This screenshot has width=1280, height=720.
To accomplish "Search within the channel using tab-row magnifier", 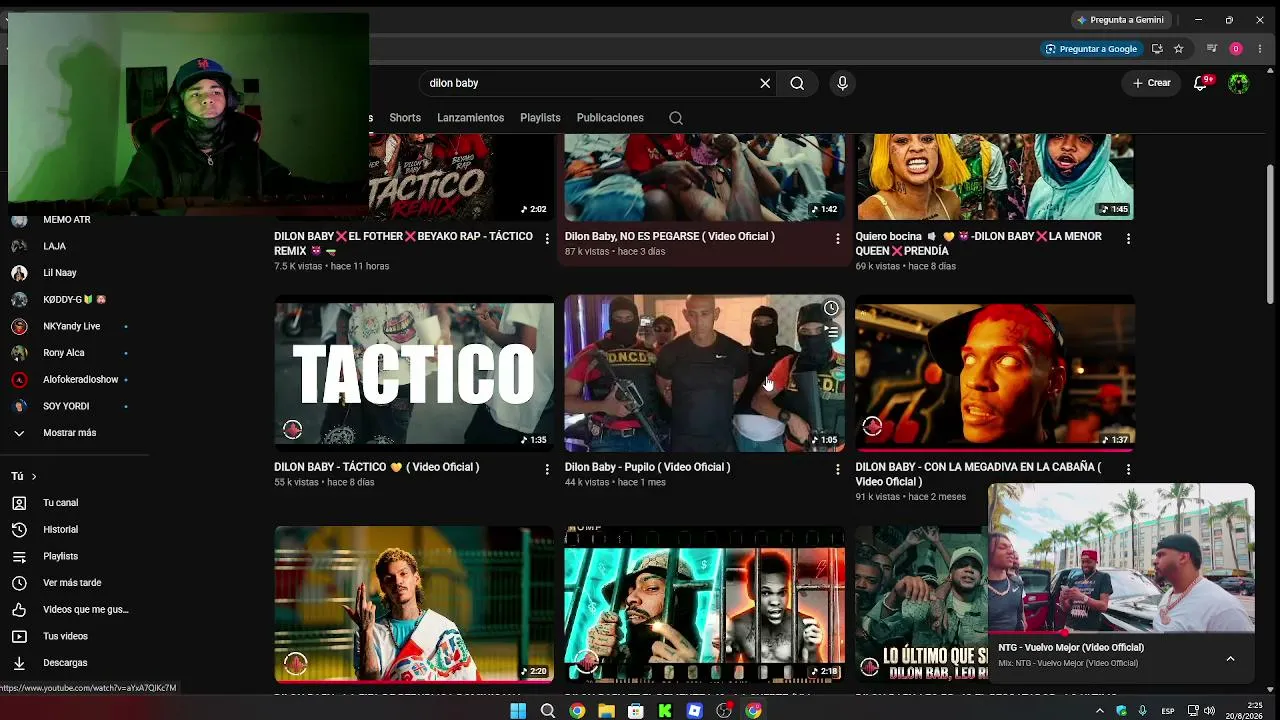I will (676, 118).
